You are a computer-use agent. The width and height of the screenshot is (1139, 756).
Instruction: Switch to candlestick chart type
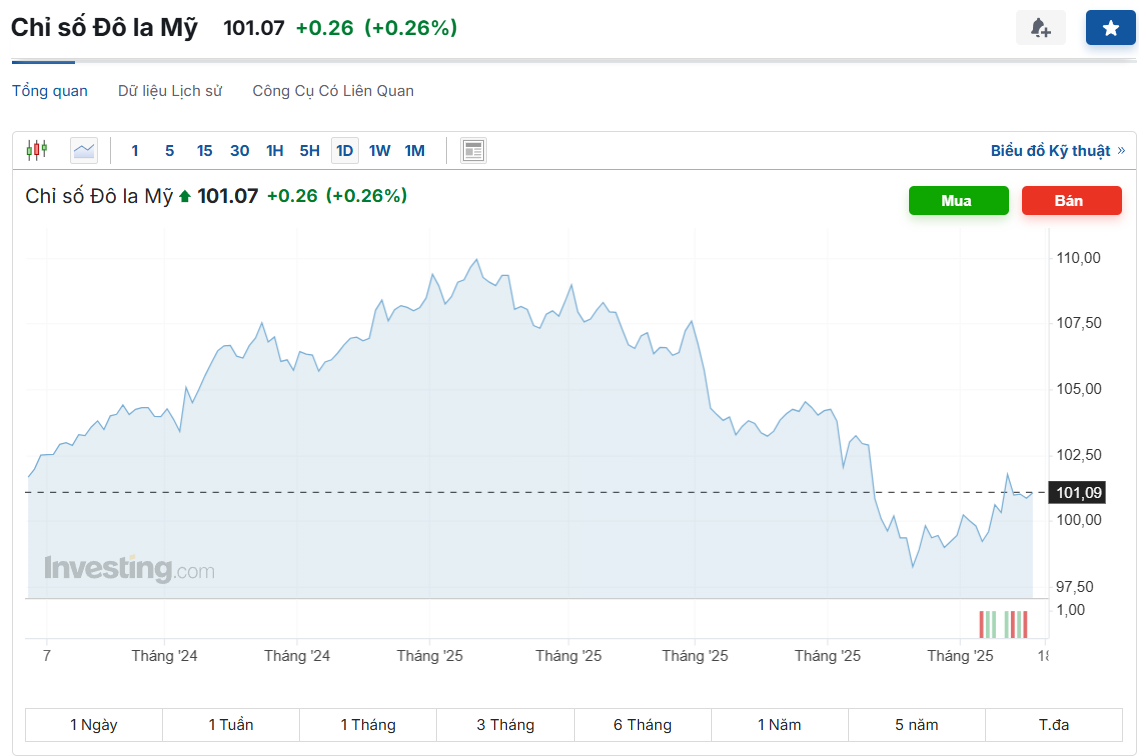[x=37, y=150]
